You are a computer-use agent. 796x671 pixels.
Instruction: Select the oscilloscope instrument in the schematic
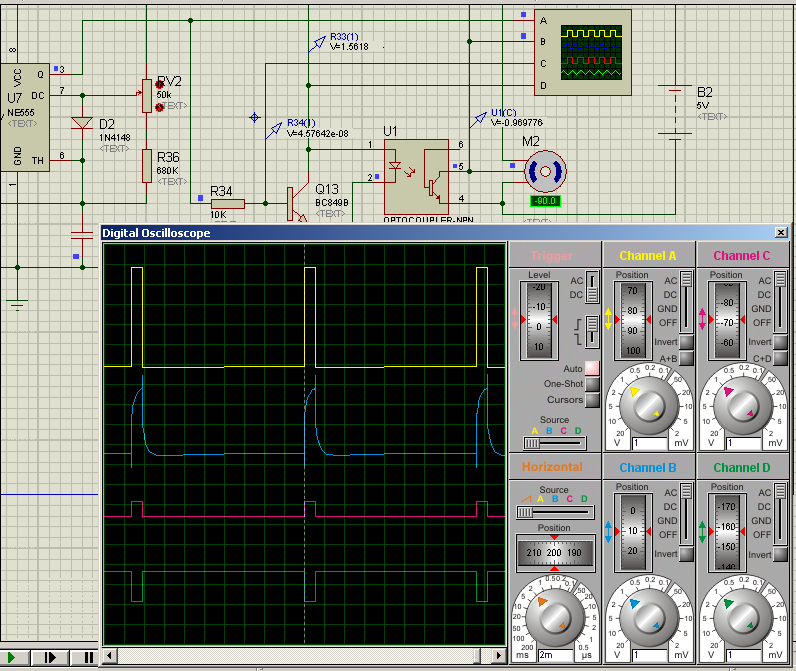click(x=583, y=52)
